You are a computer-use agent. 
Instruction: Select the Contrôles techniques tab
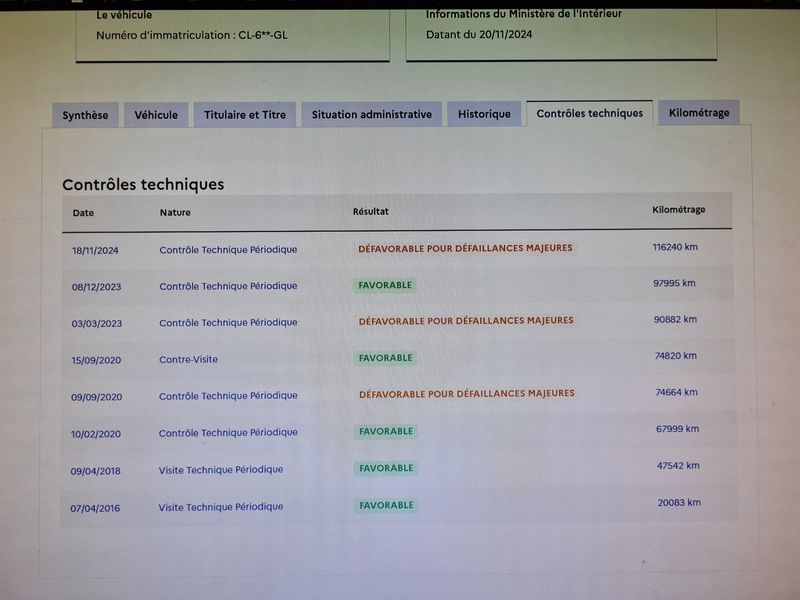click(589, 113)
